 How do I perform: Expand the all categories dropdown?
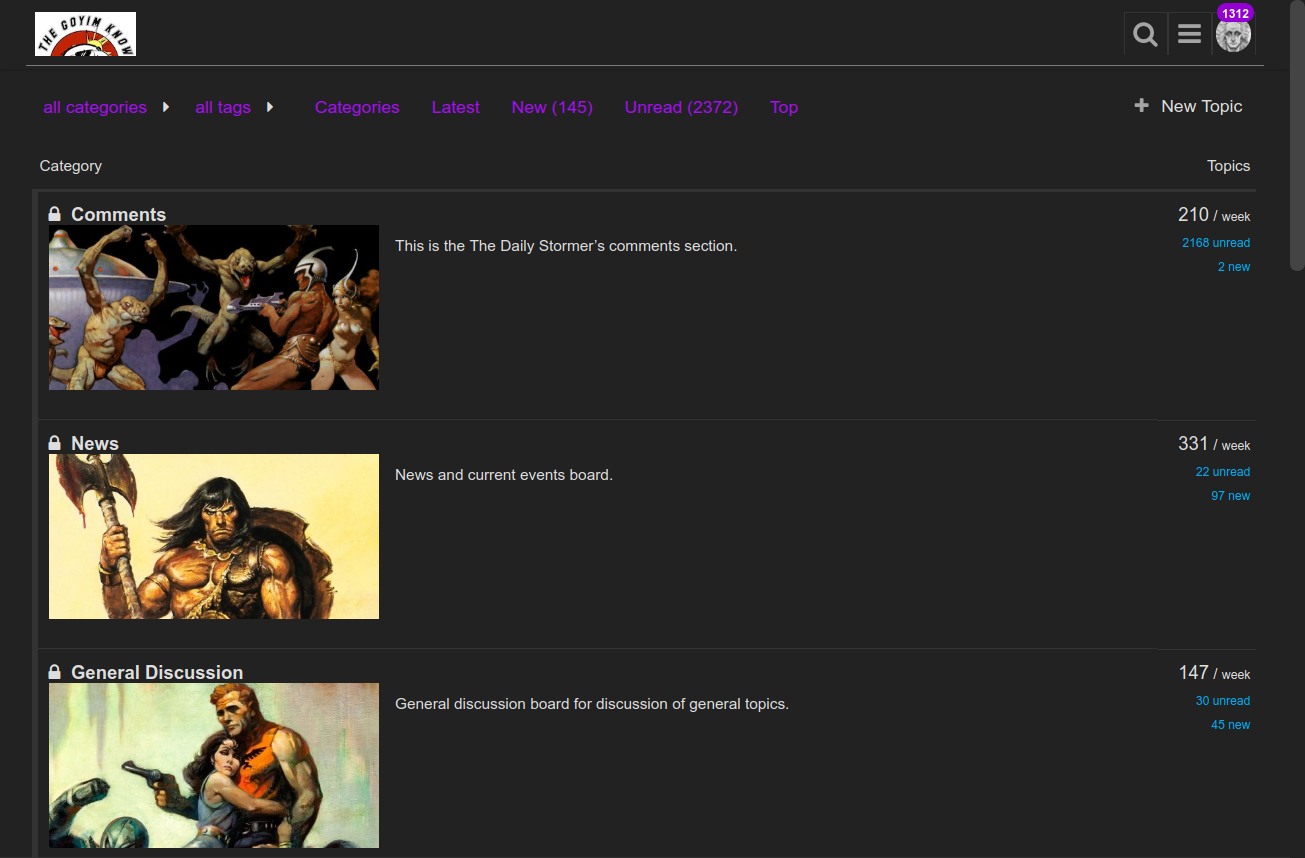[x=106, y=107]
